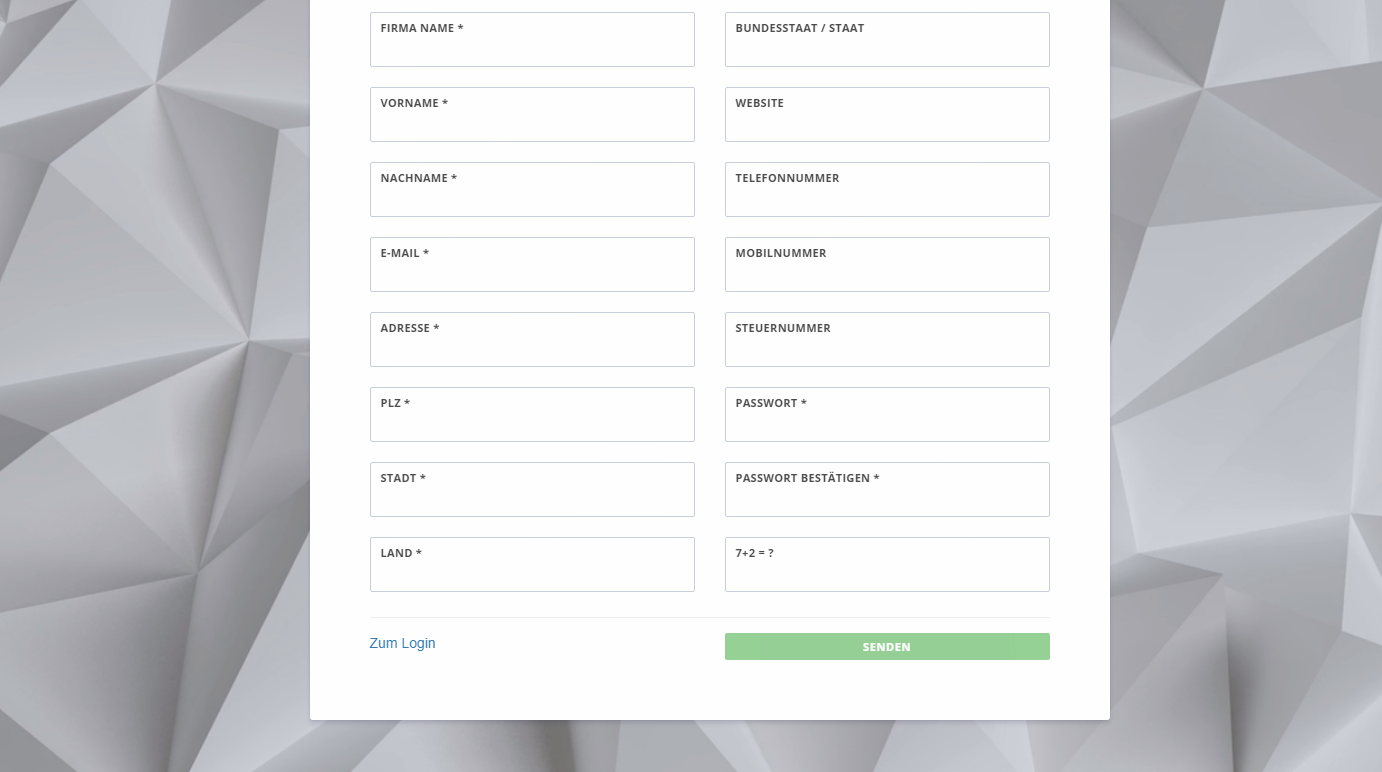The width and height of the screenshot is (1382, 772).
Task: Click the 7+2 captcha answer field
Action: click(x=887, y=572)
